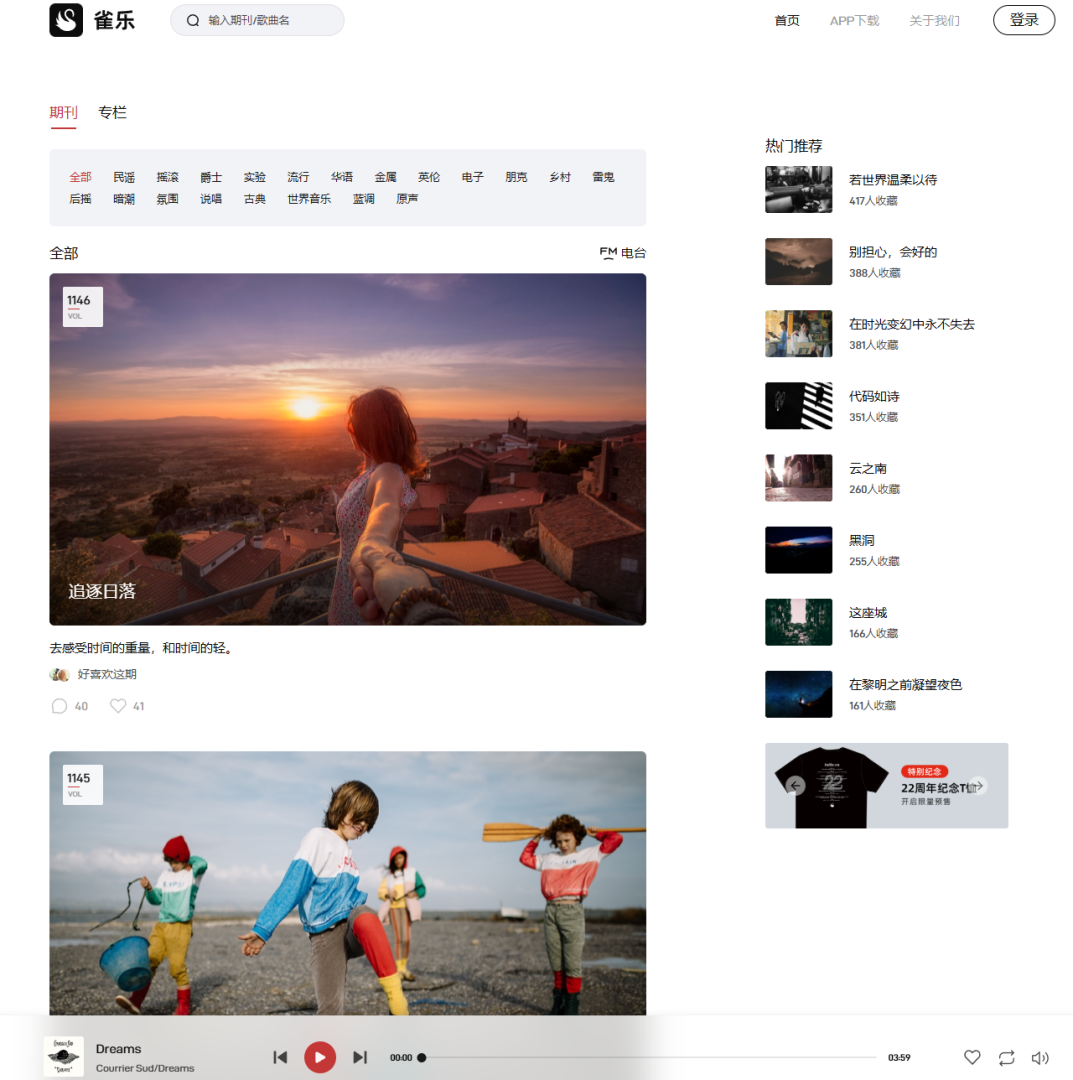
Task: Skip to next track in player bar
Action: coord(360,1057)
